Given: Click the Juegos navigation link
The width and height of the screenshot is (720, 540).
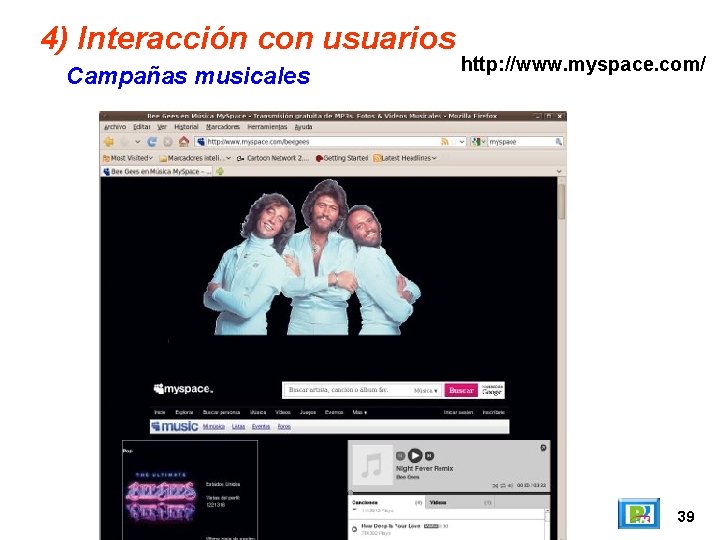Looking at the screenshot, I should (308, 412).
